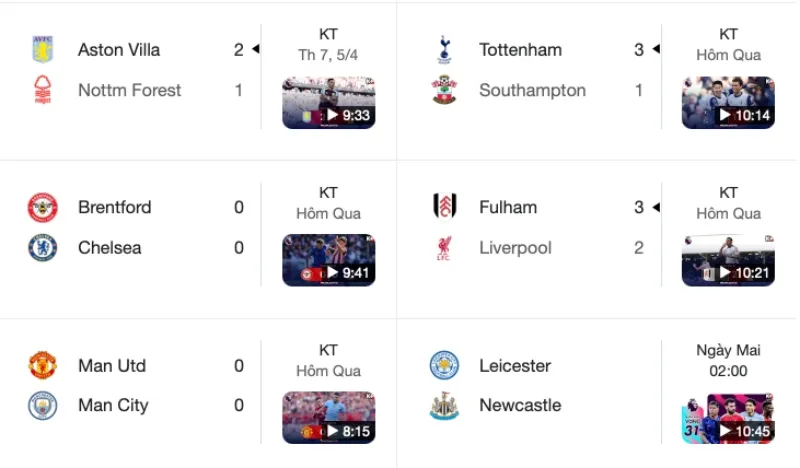This screenshot has height=468, width=800.
Task: Play the Manchester derby 8:15 video
Action: point(329,418)
